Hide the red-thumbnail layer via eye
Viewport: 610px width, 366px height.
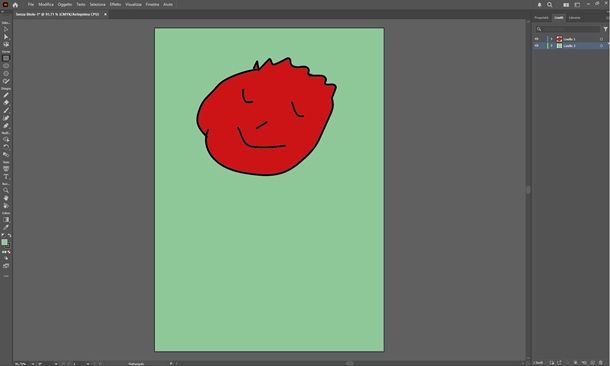[x=536, y=39]
